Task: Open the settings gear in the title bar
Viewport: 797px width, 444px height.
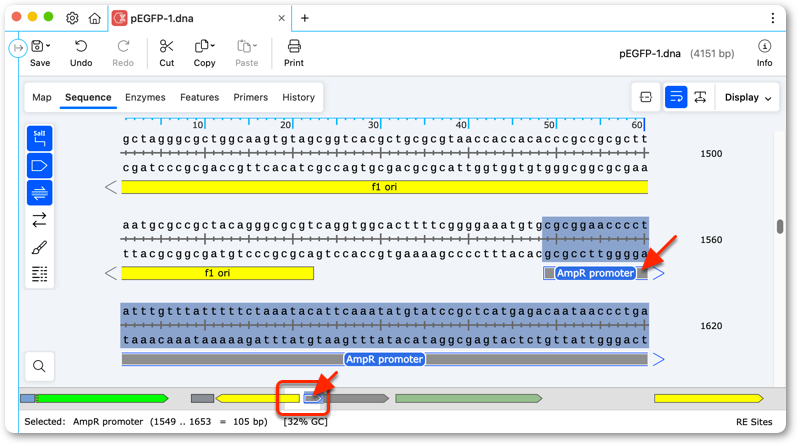Action: tap(72, 18)
